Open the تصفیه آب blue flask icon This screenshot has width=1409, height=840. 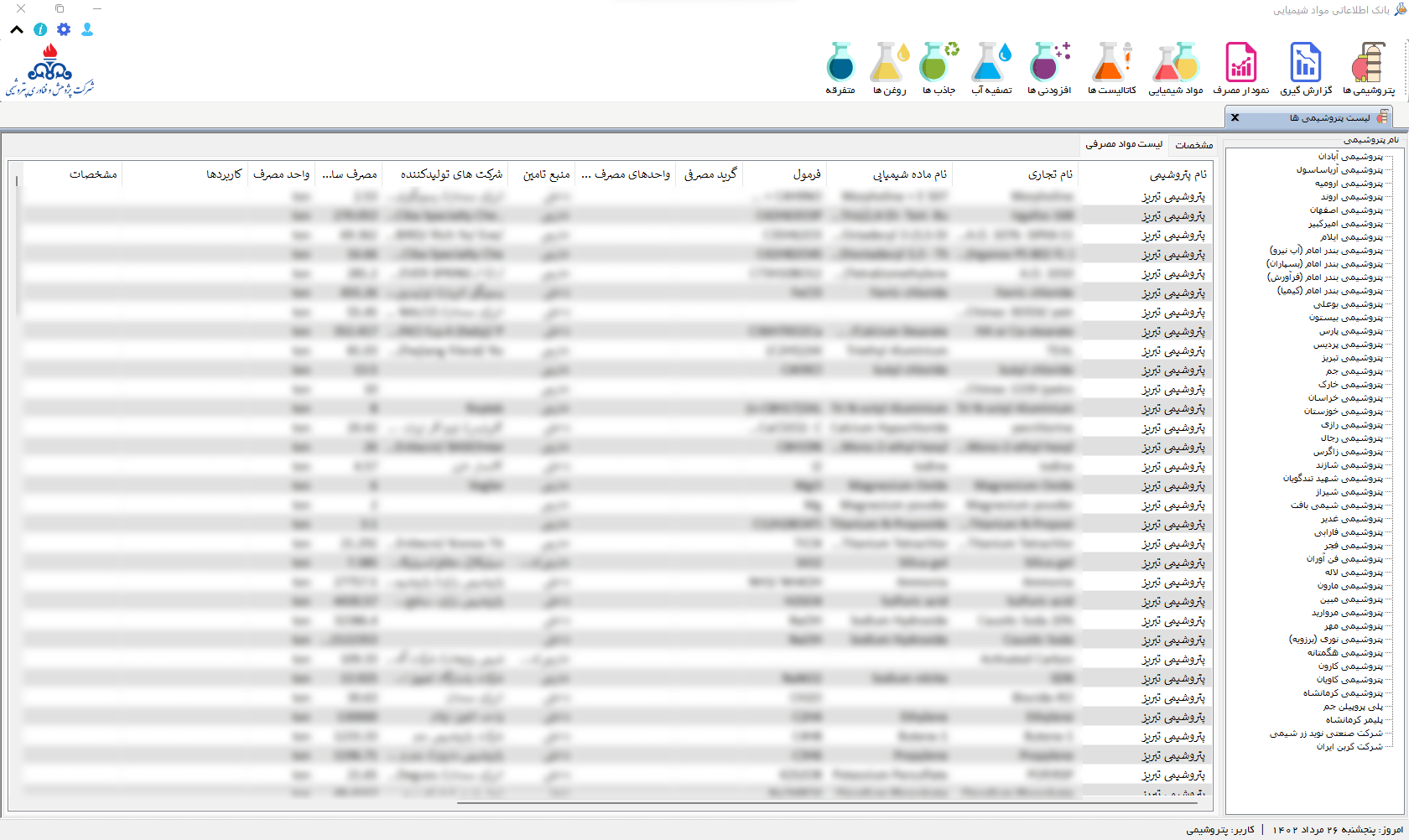991,69
